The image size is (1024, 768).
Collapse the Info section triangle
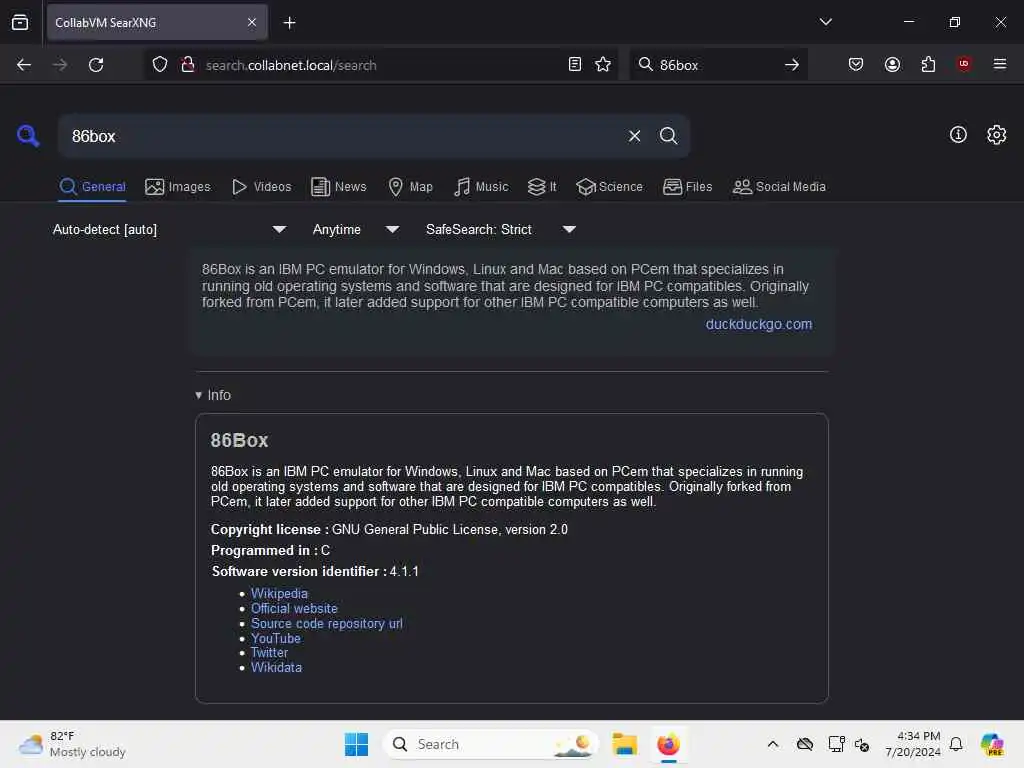(x=199, y=395)
